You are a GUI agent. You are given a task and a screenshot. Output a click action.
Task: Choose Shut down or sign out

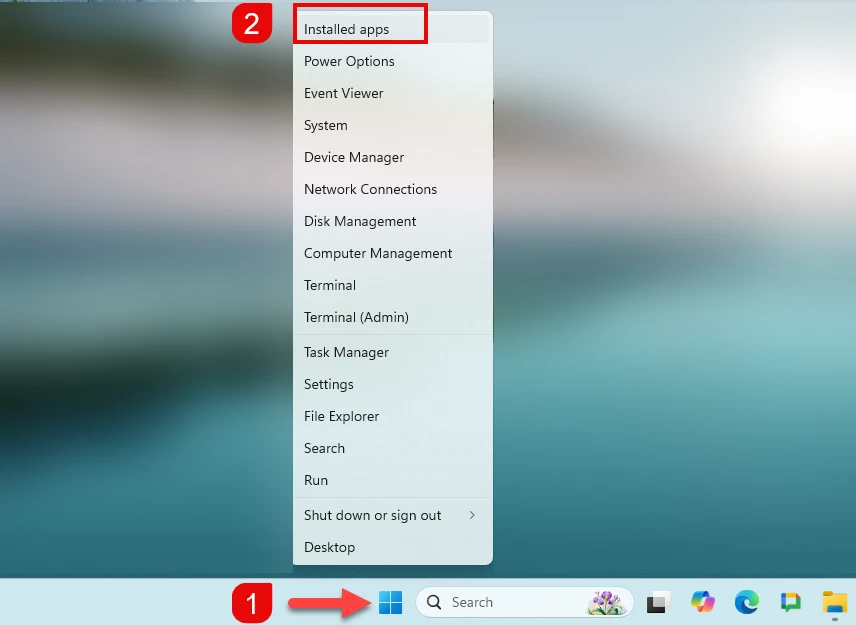tap(393, 515)
